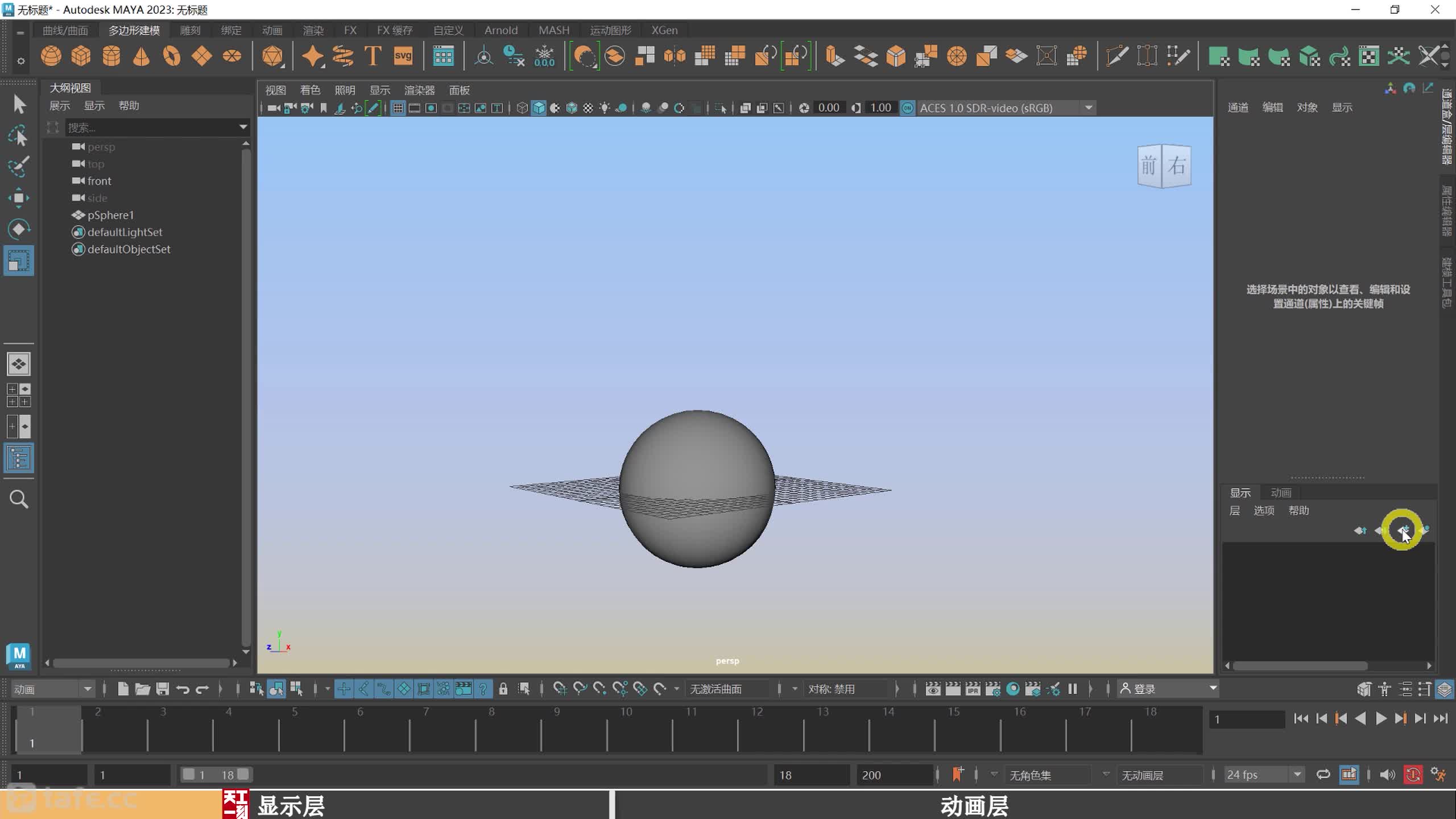Toggle use all lights in viewport
The height and width of the screenshot is (819, 1456).
pyautogui.click(x=605, y=108)
